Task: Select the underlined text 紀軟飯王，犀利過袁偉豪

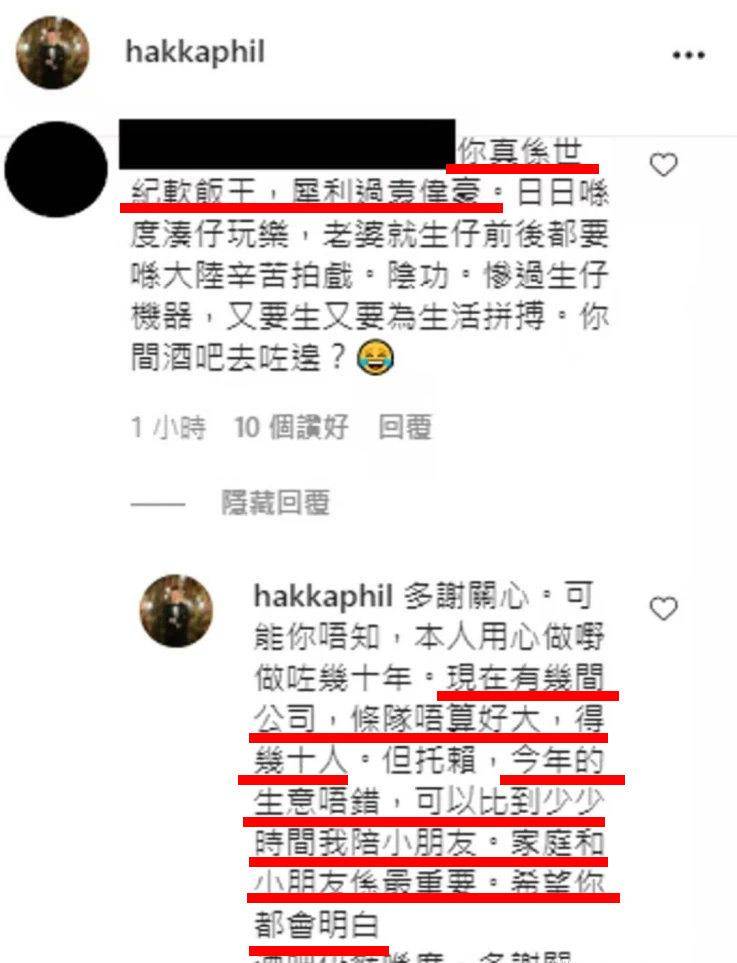Action: pyautogui.click(x=306, y=193)
